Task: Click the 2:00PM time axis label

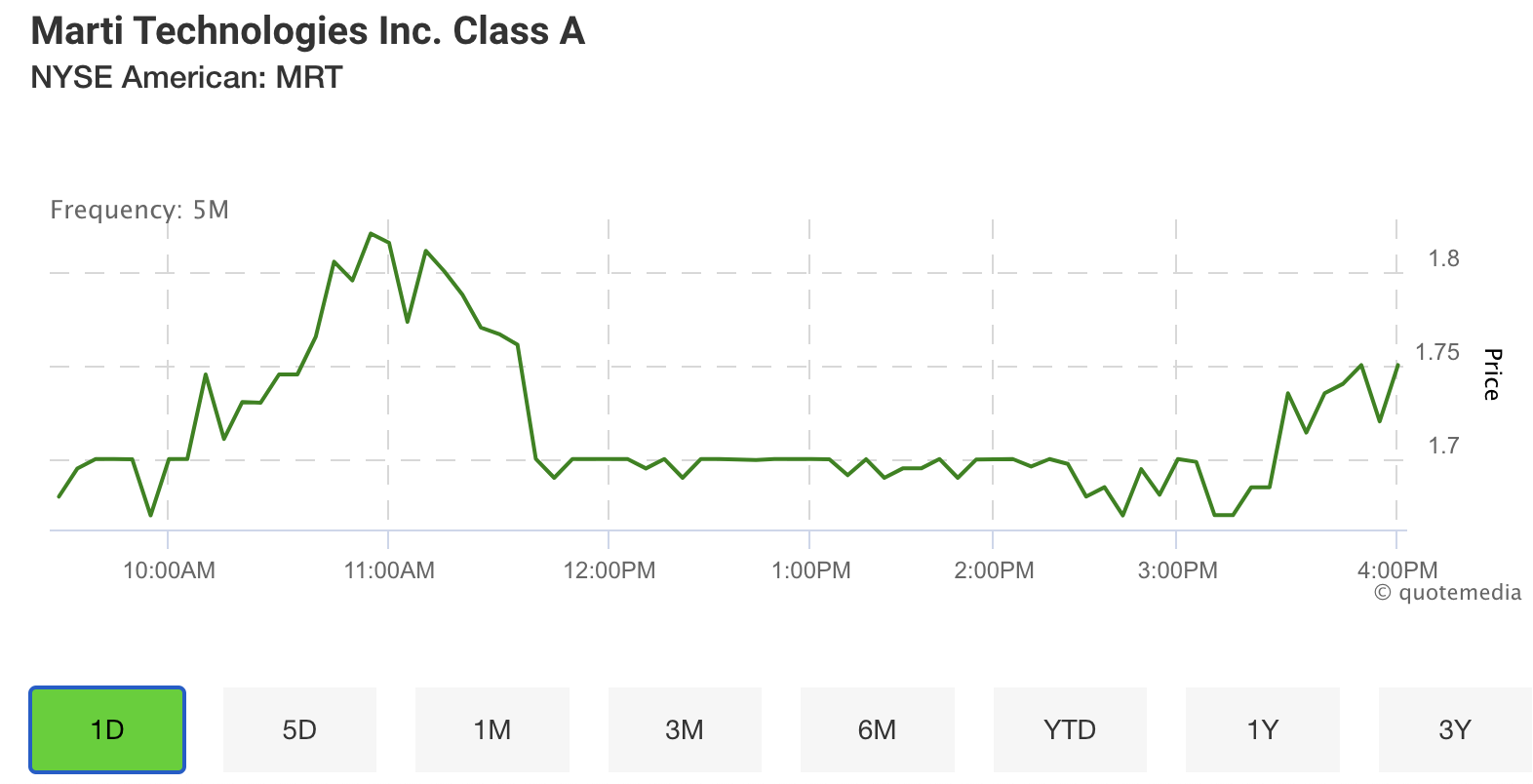Action: point(994,570)
